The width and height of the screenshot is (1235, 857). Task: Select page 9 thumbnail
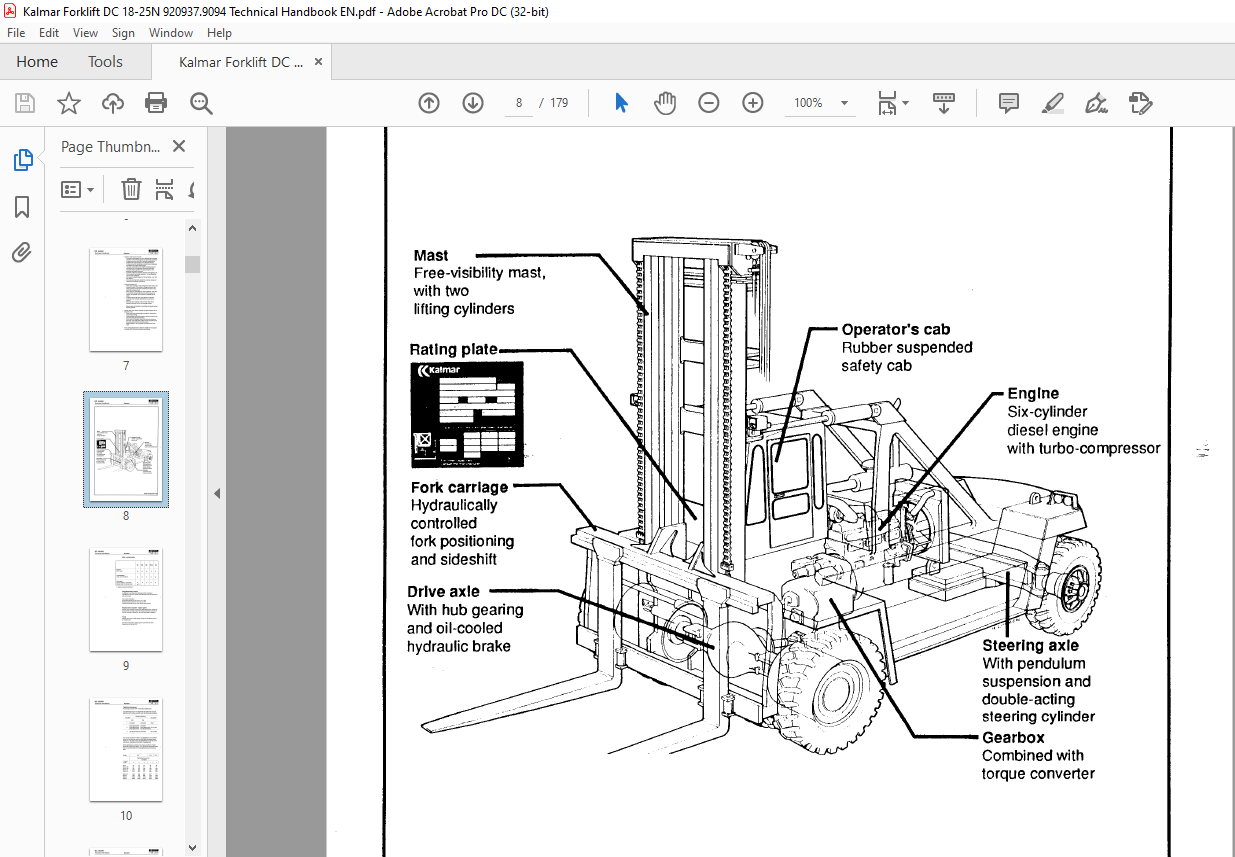[x=126, y=598]
